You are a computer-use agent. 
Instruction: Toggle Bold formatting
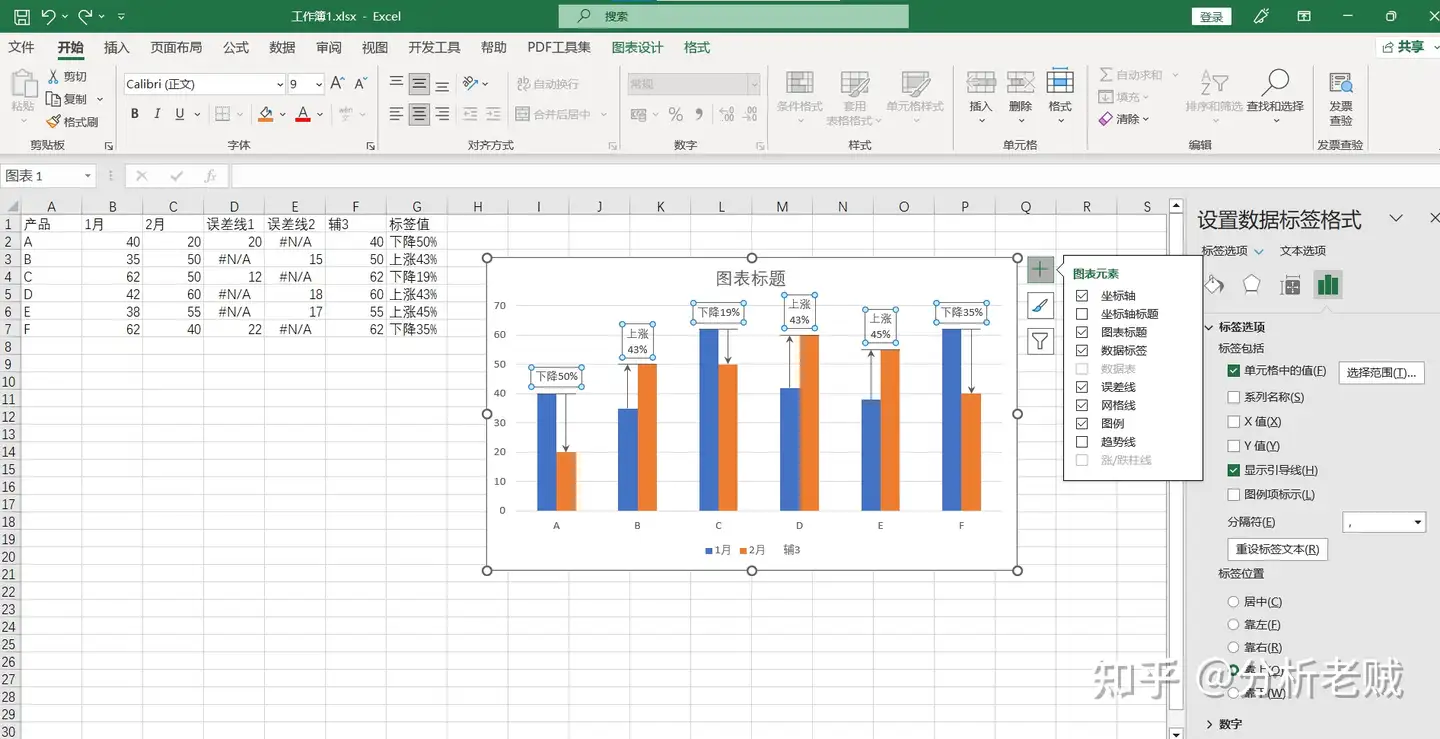(135, 114)
